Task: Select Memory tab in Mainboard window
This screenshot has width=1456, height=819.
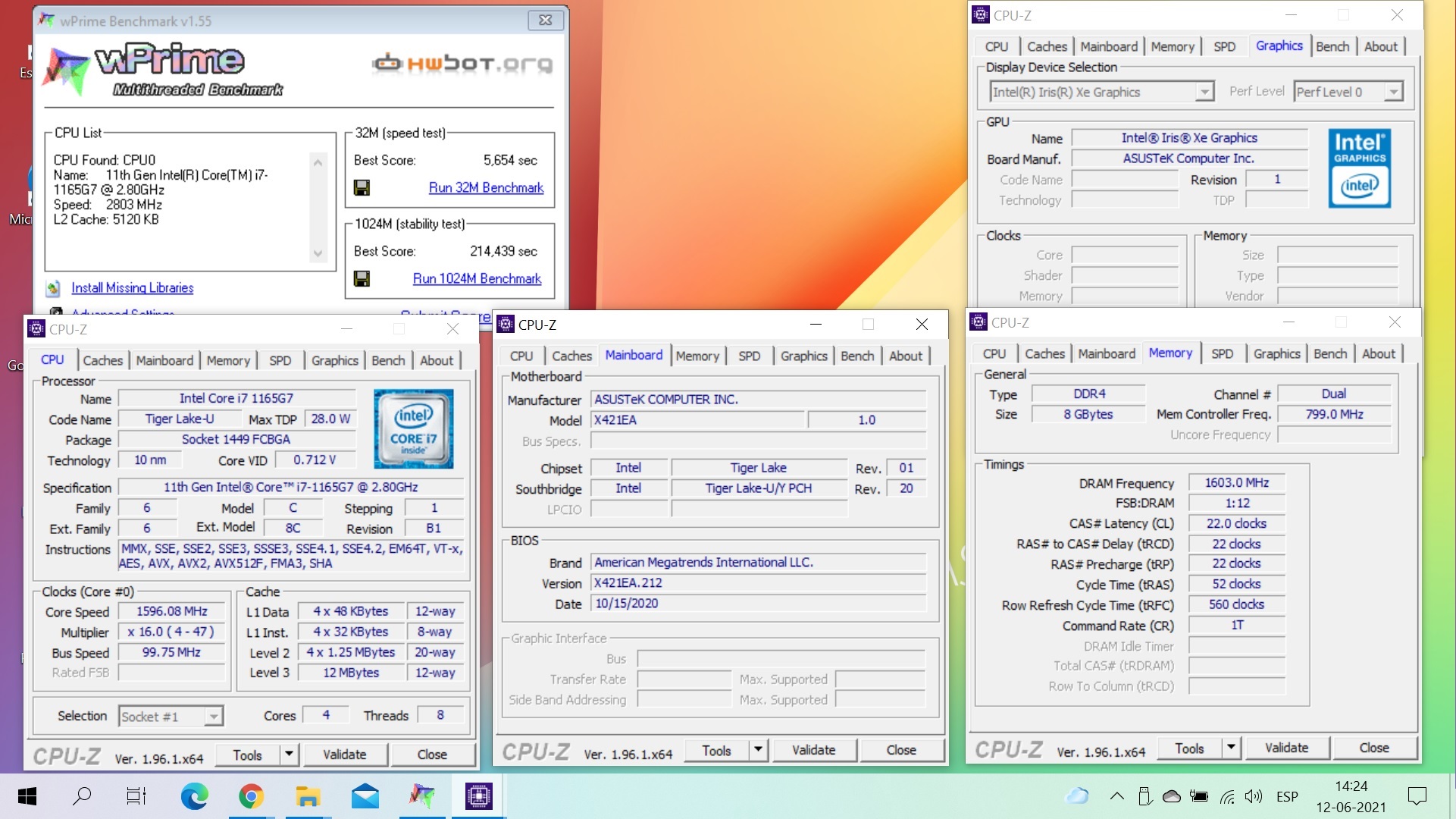Action: point(697,356)
